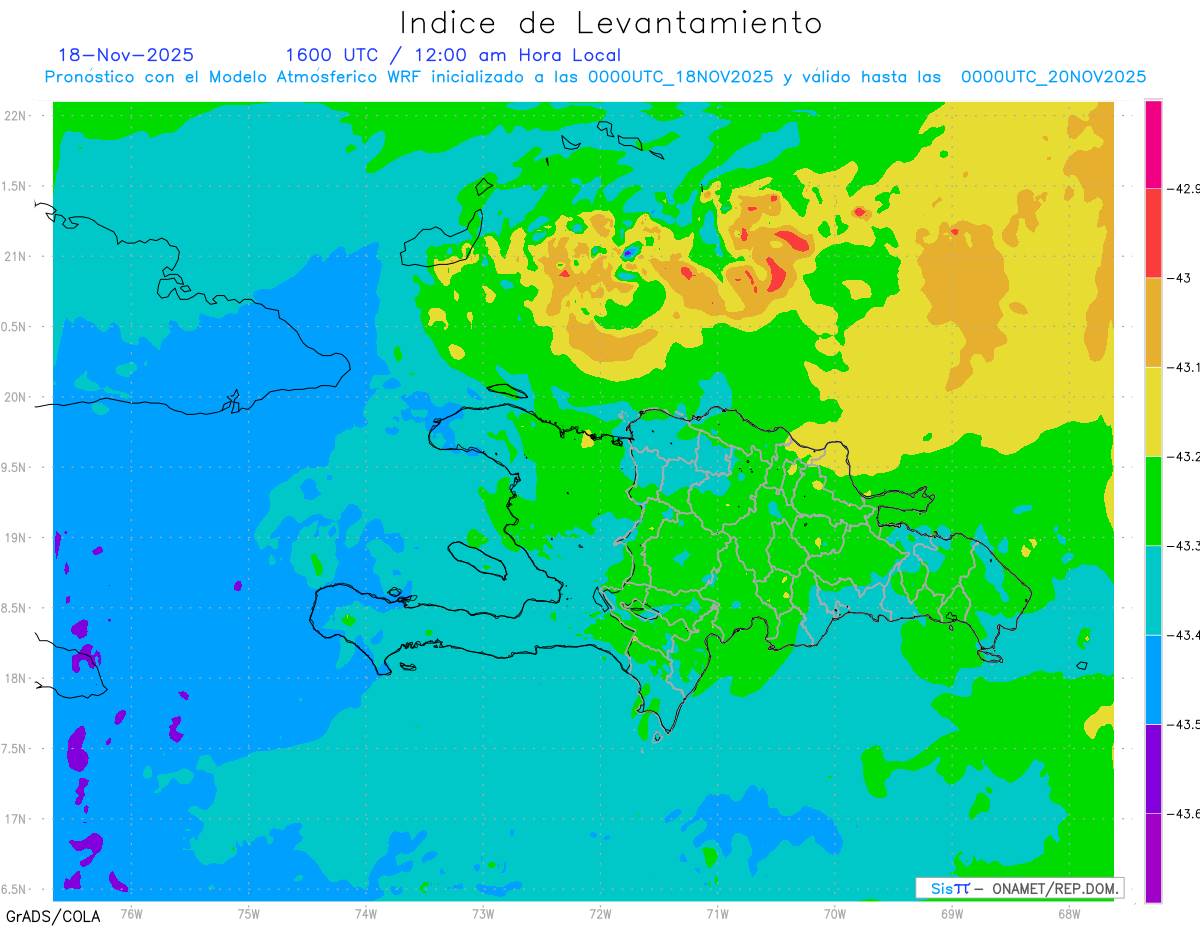Click the '1600 UTC / 12:00 am Hora Local' text
Screen dimensions: 1200x927
(x=453, y=55)
